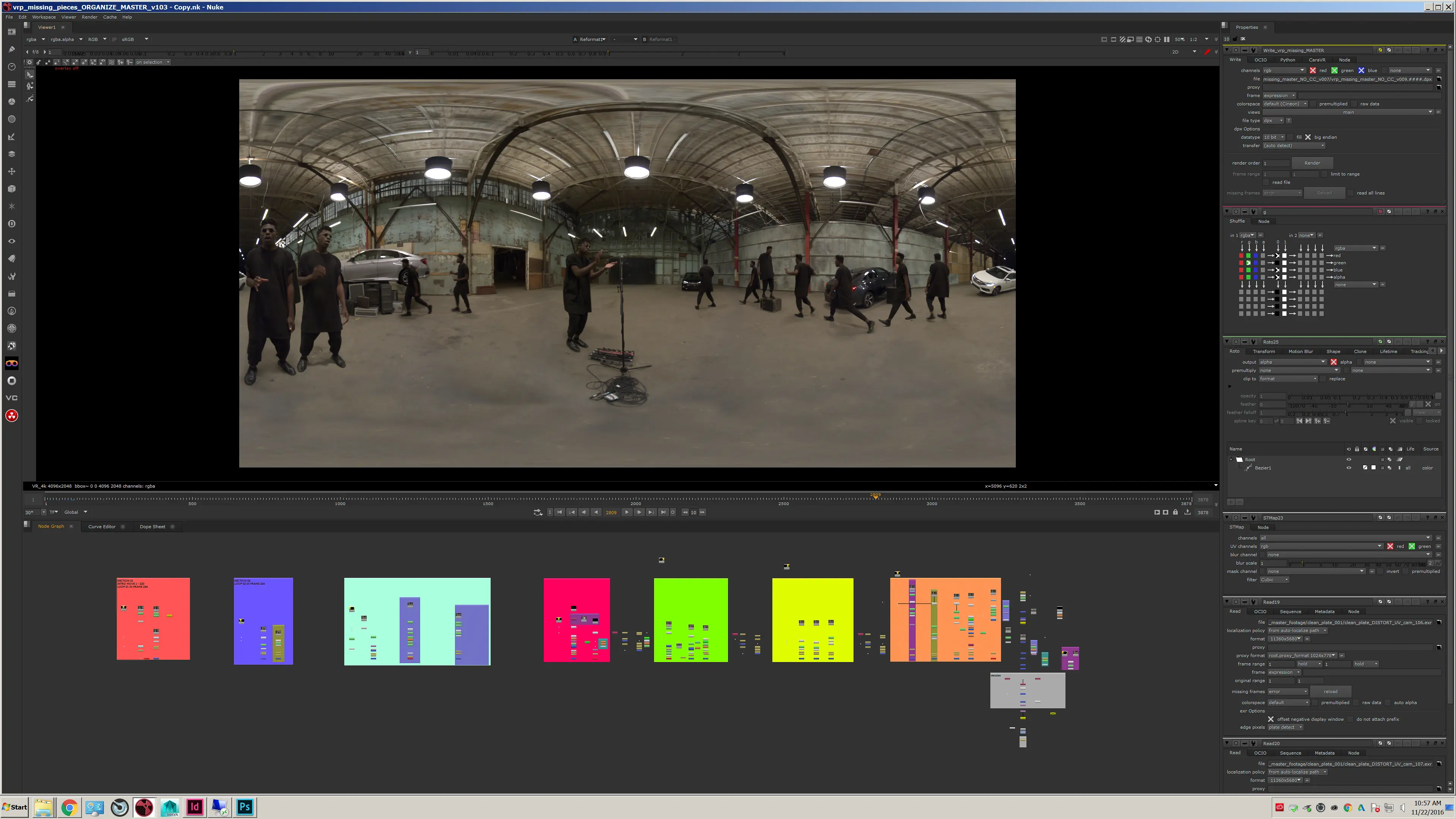Open the Cache menu
This screenshot has height=819, width=1456.
coord(110,17)
